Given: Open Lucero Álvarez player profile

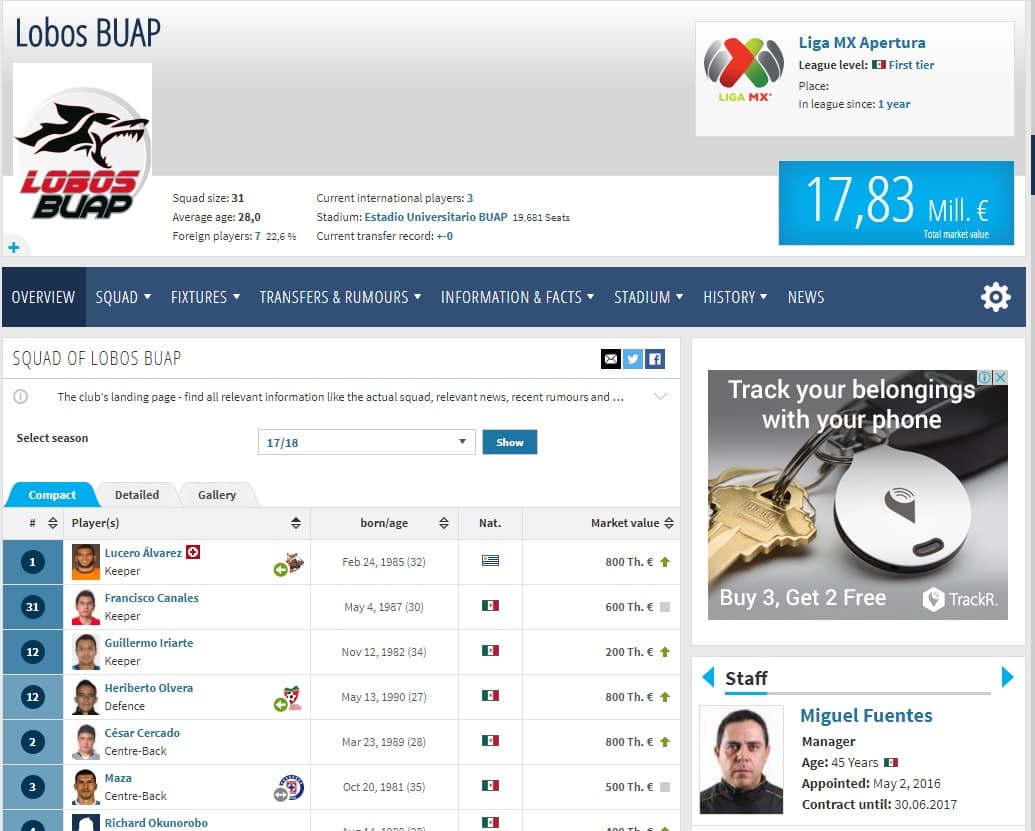Looking at the screenshot, I should [143, 553].
